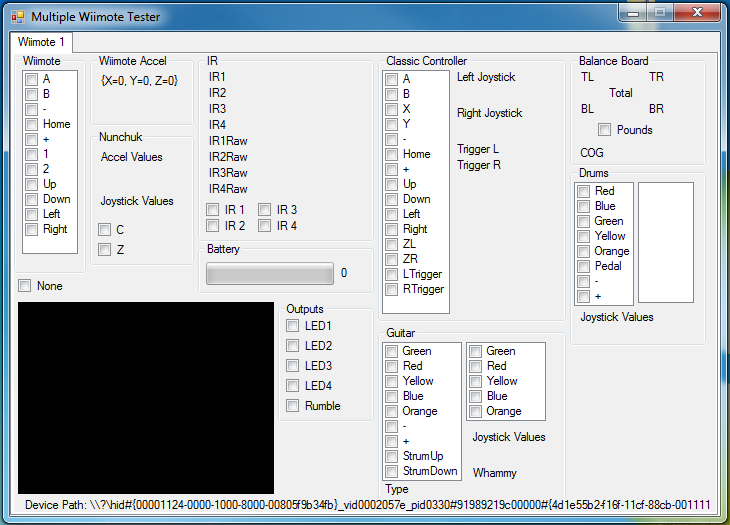Tick the Wiimote 2 button checkbox
Viewport: 730px width, 525px height.
(31, 169)
